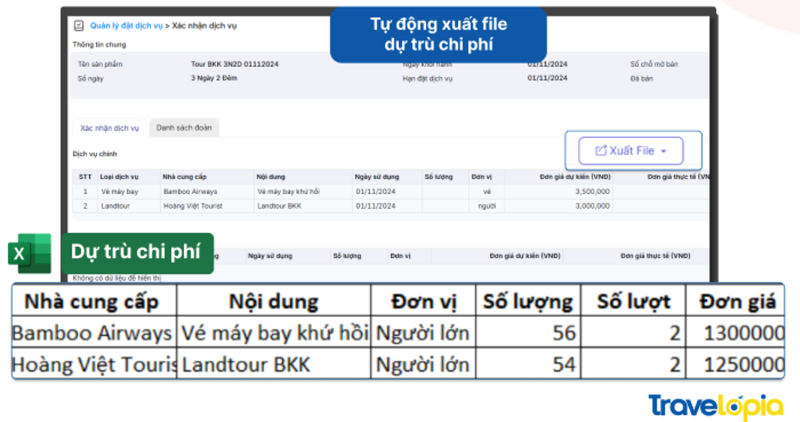Click the Tour BKK 3N2D 01112024 product name

pos(235,64)
